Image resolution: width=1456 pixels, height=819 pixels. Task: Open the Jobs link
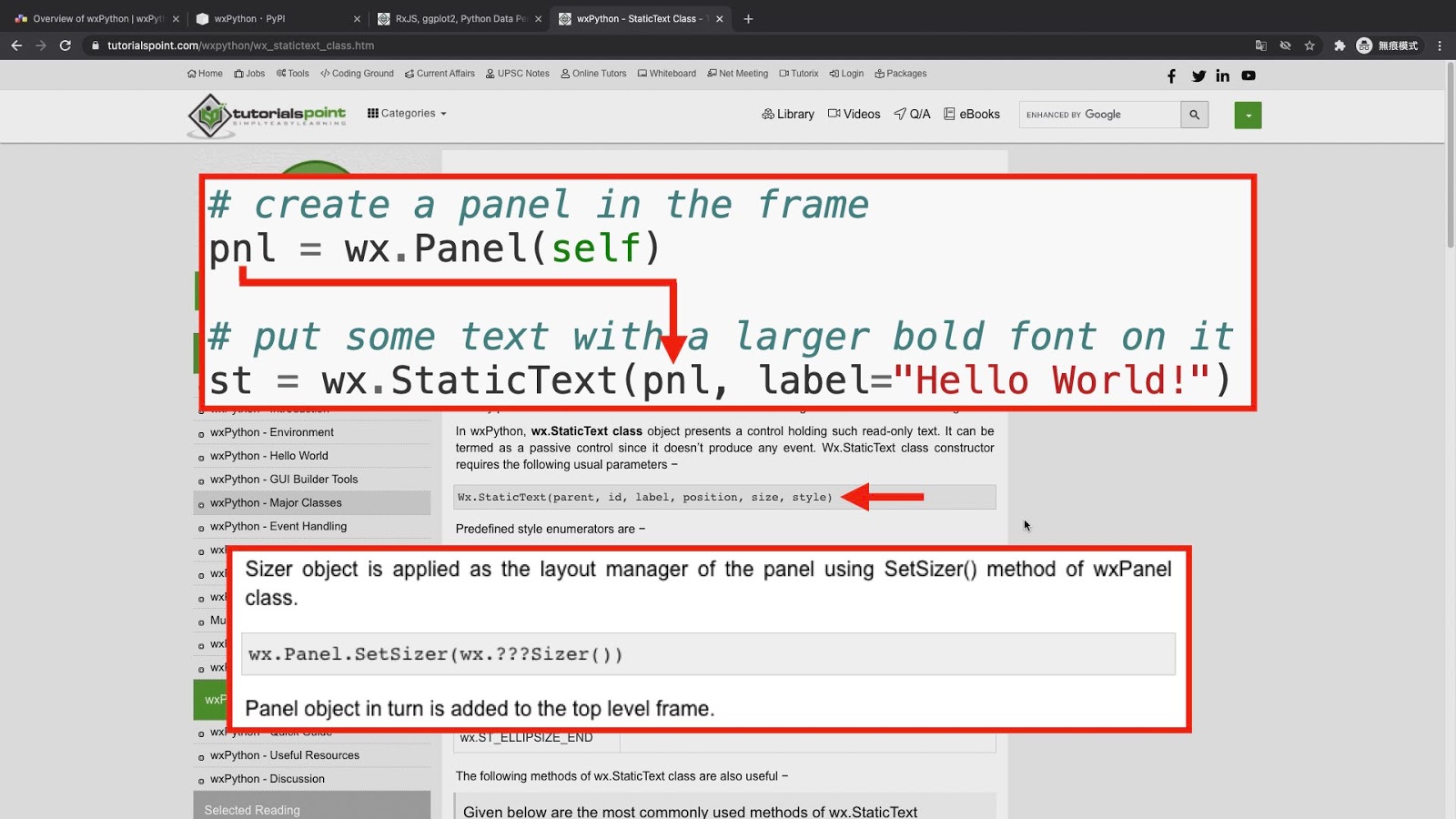point(249,74)
